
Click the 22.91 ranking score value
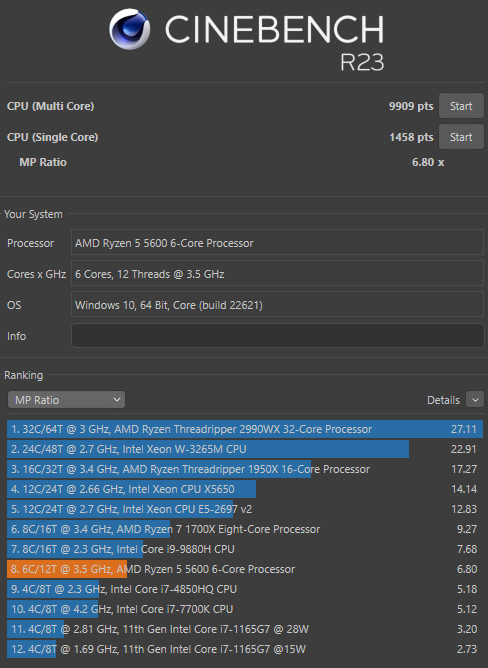(x=464, y=449)
